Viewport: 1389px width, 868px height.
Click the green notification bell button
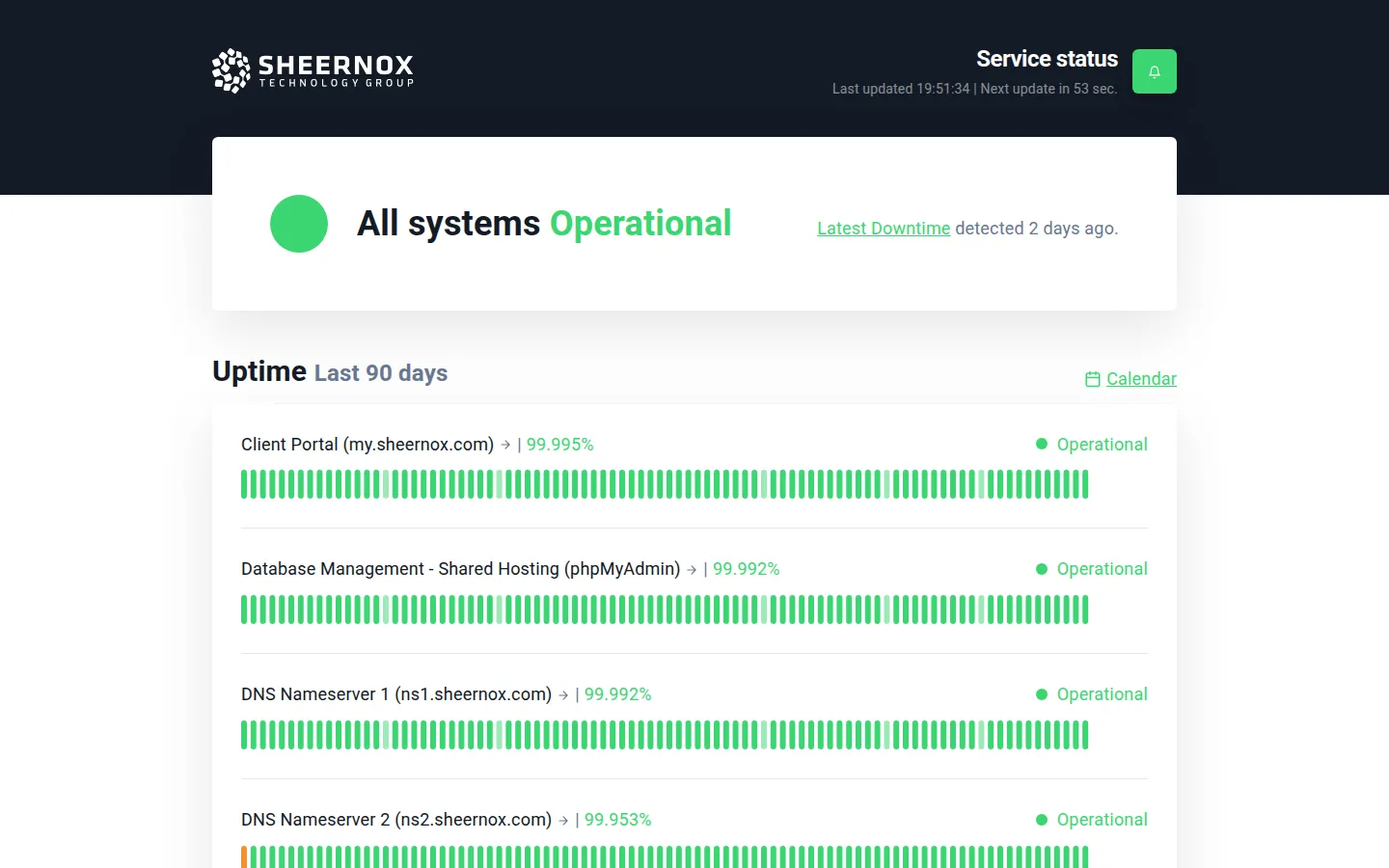tap(1154, 71)
